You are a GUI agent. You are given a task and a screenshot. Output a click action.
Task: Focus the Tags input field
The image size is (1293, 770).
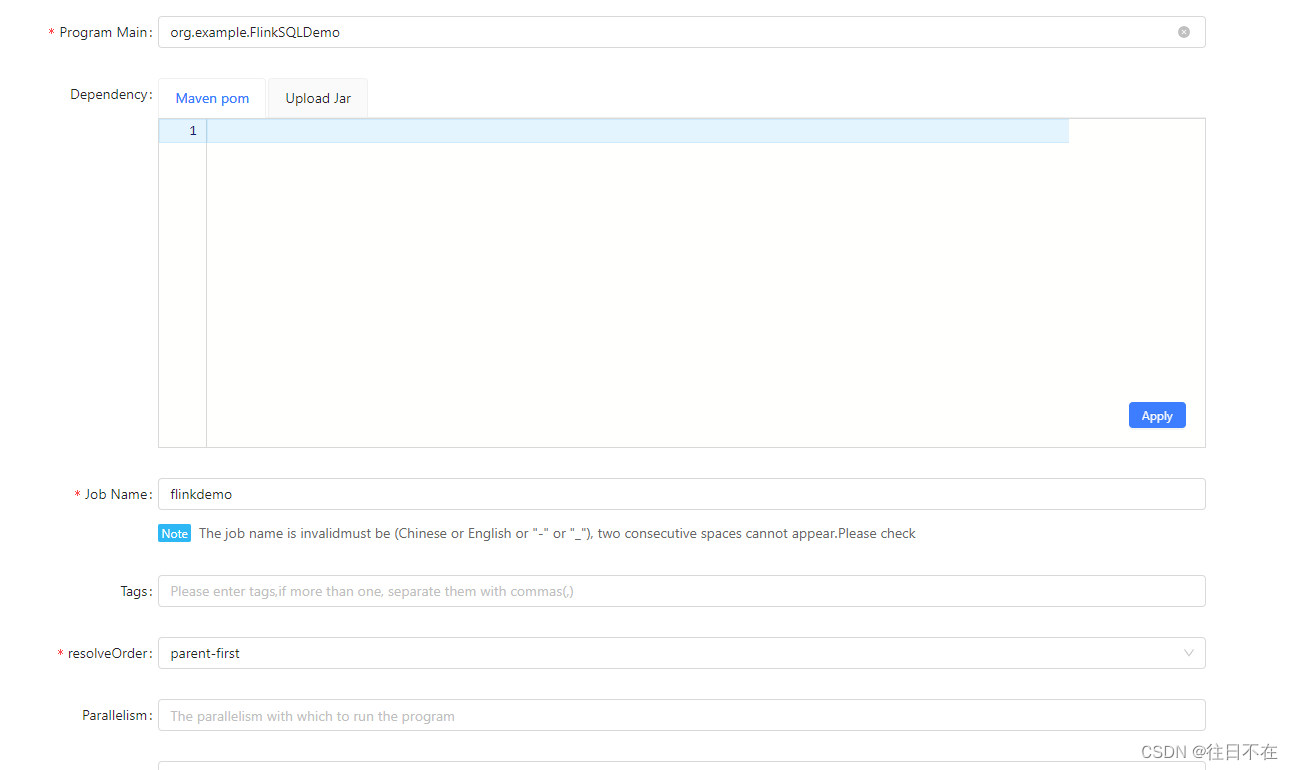[681, 591]
